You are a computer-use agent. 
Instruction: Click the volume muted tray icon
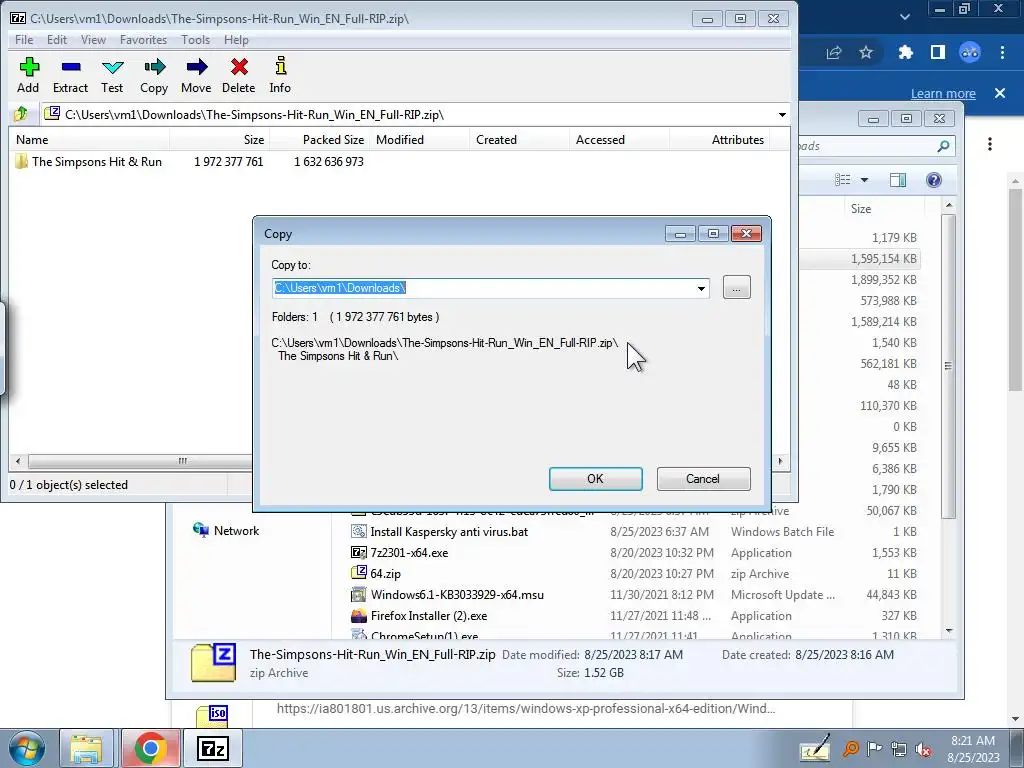pos(923,749)
